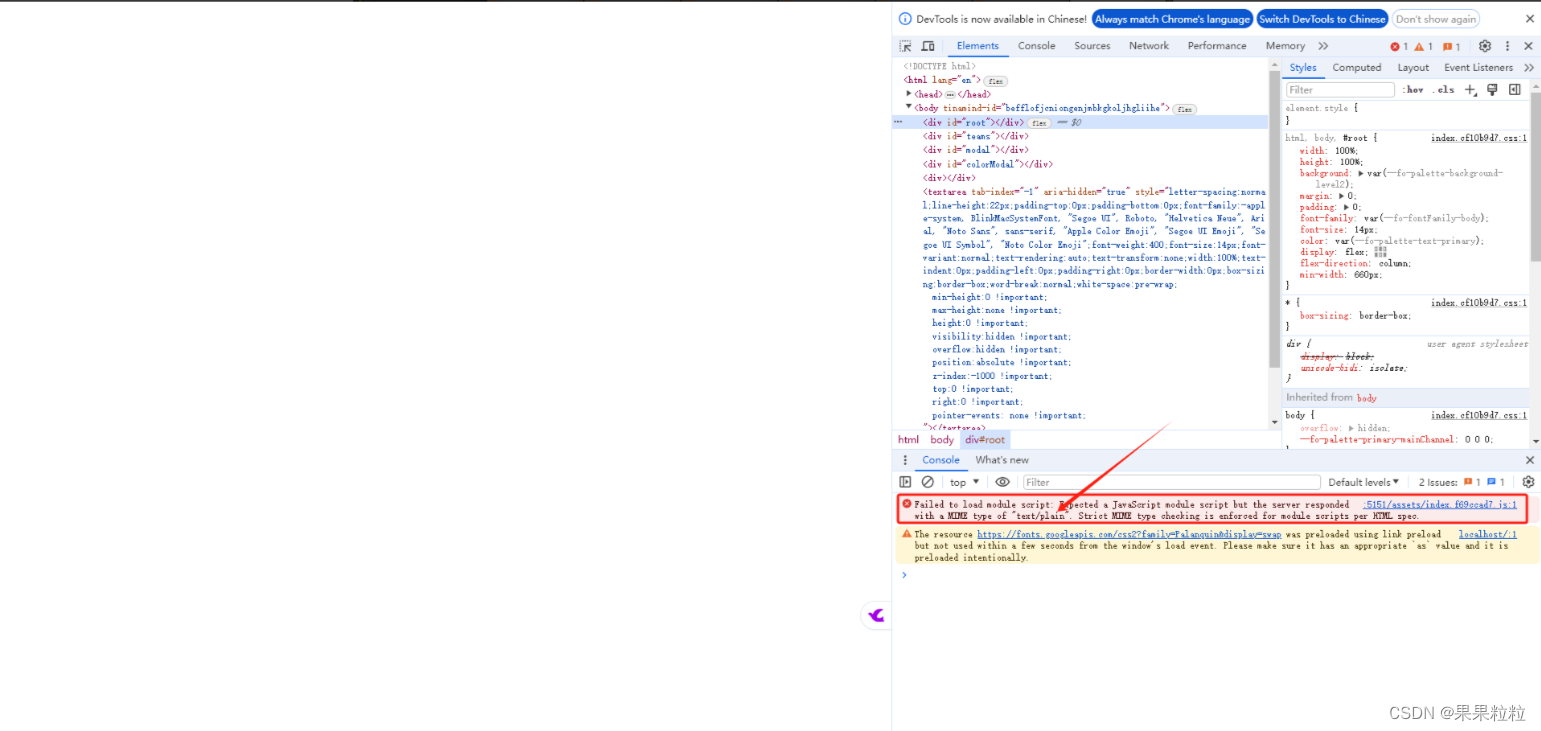This screenshot has height=731, width=1541.
Task: Toggle flex badge on body element
Action: [x=1184, y=109]
